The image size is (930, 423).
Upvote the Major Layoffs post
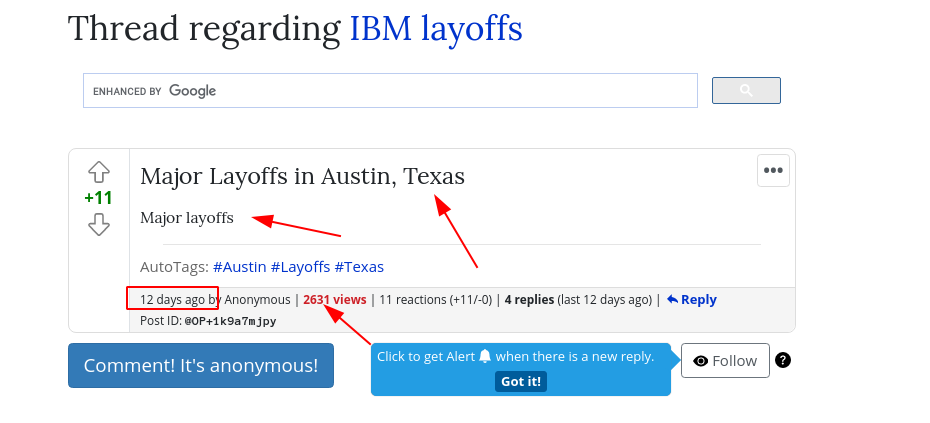98,172
